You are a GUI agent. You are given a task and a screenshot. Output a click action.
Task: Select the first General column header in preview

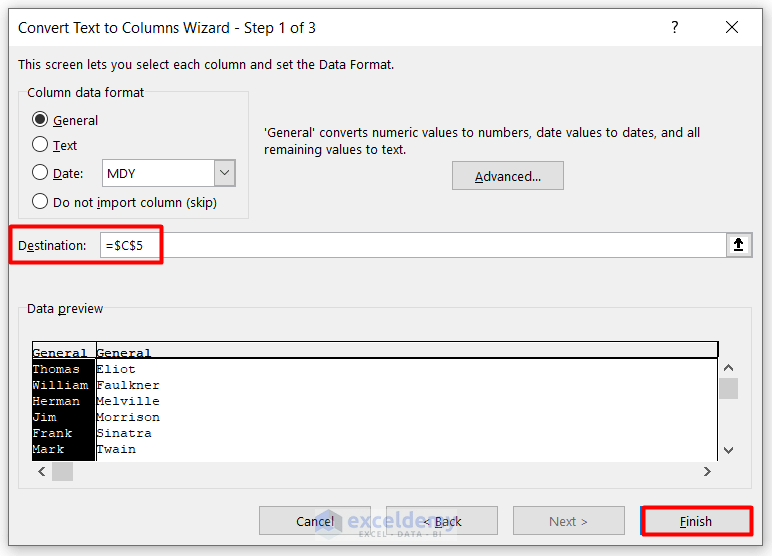[64, 352]
